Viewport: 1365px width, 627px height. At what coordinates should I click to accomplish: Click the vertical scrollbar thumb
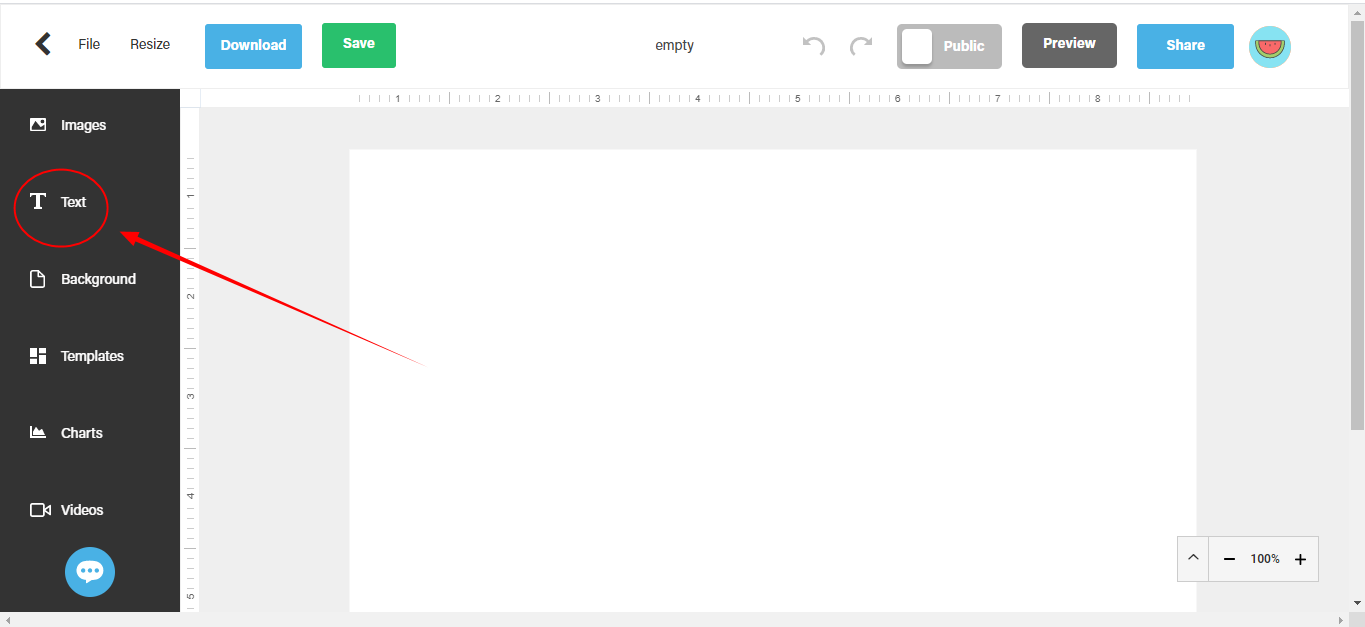(x=1357, y=225)
